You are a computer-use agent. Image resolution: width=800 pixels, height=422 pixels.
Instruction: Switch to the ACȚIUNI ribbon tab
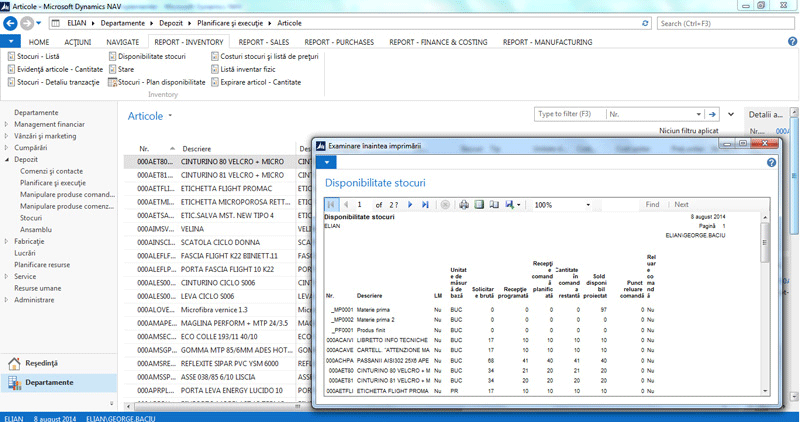coord(78,42)
